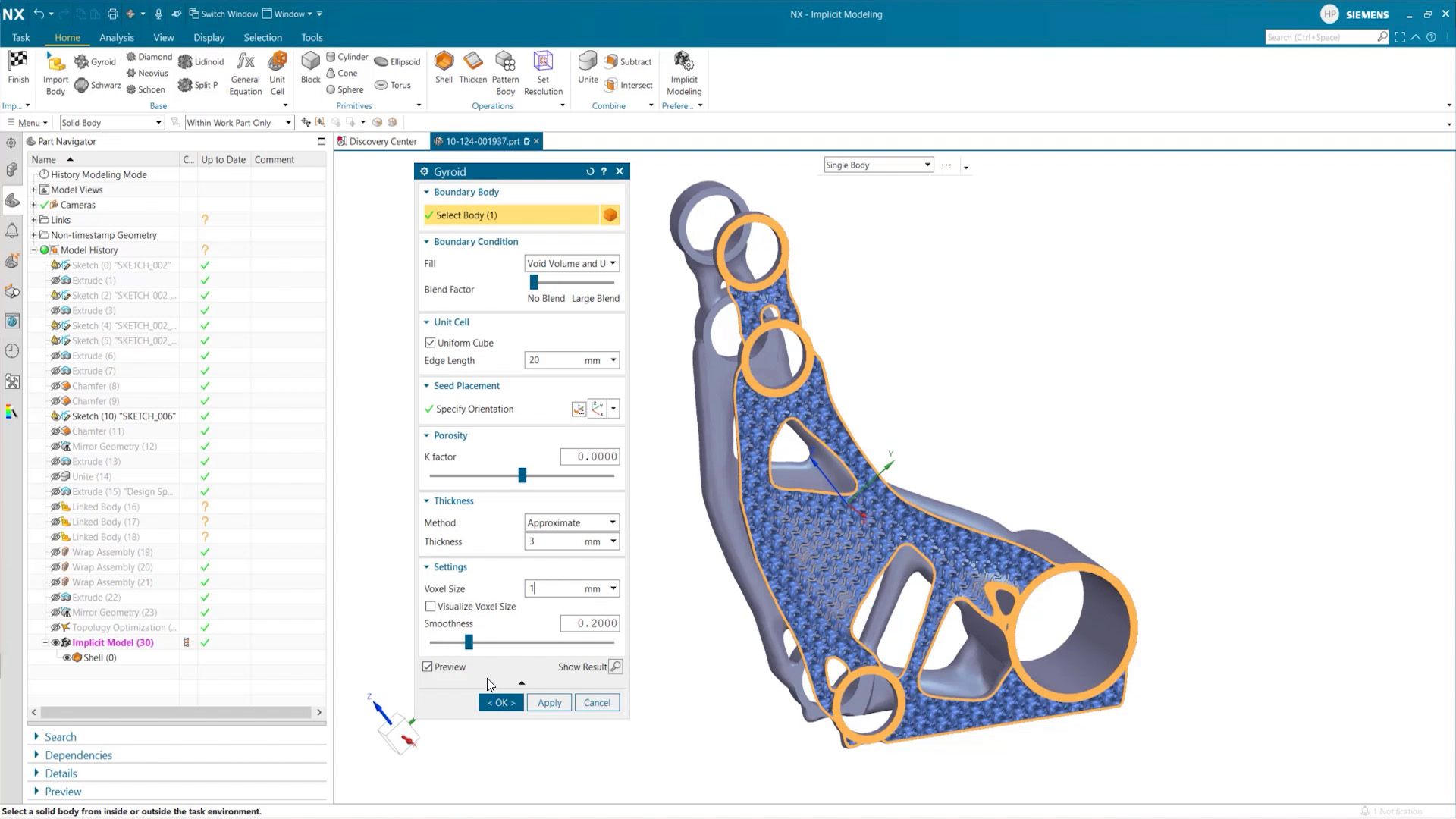Open the Pattern Body operation
The image size is (1456, 819).
pos(505,74)
